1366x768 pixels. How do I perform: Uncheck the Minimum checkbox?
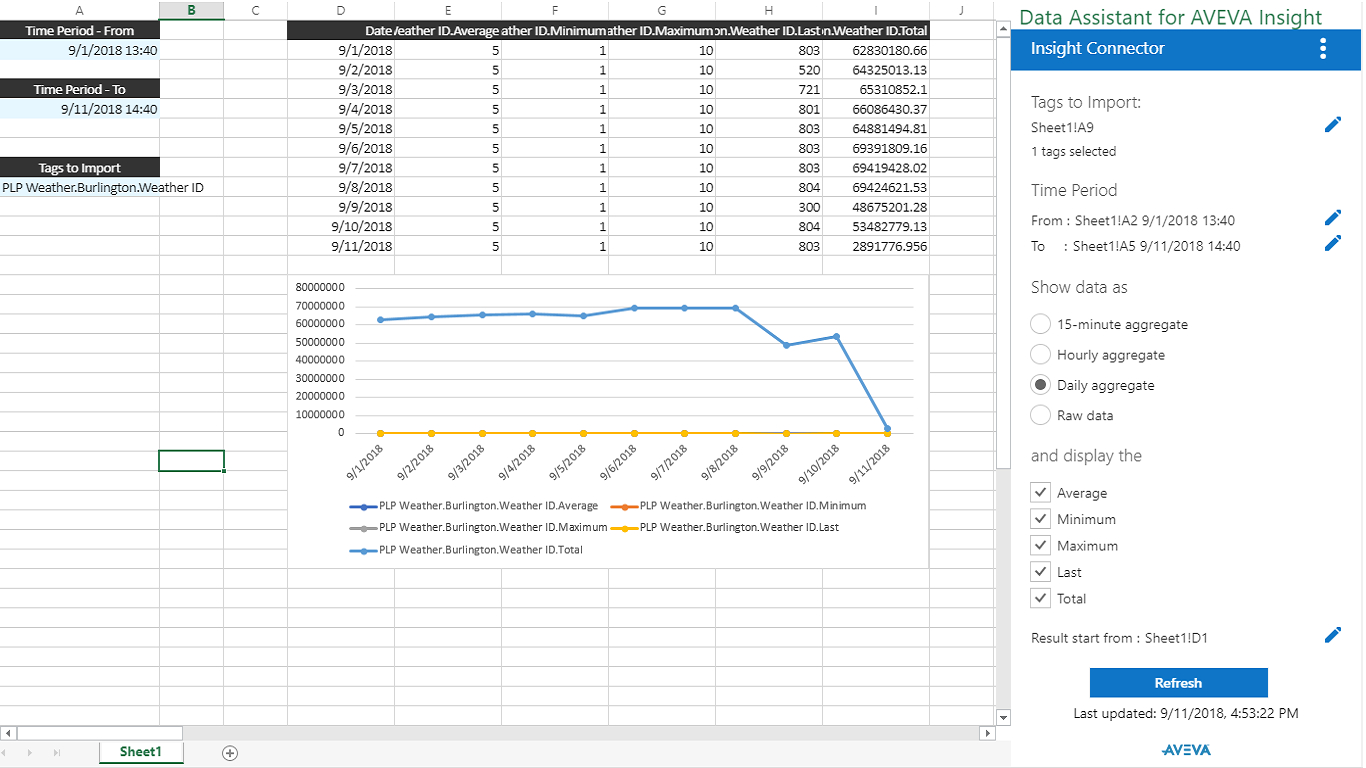point(1040,519)
